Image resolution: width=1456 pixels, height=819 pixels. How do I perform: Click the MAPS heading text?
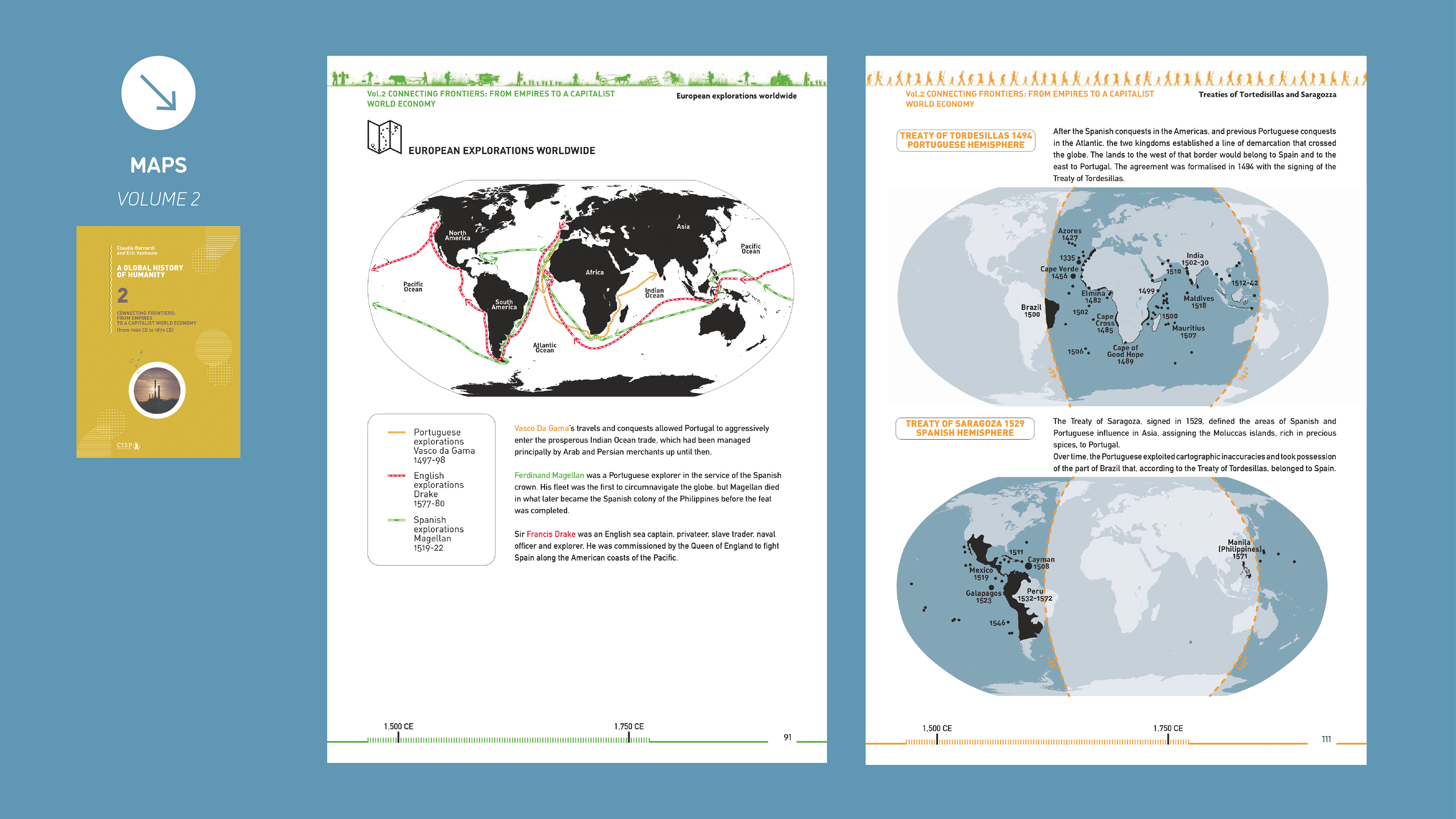coord(158,165)
